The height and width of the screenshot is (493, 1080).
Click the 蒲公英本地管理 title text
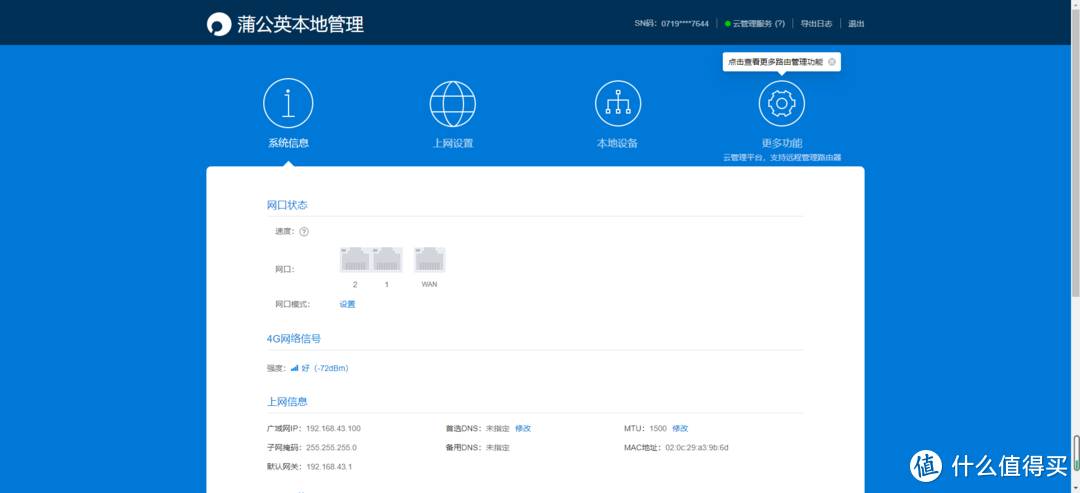pyautogui.click(x=300, y=24)
